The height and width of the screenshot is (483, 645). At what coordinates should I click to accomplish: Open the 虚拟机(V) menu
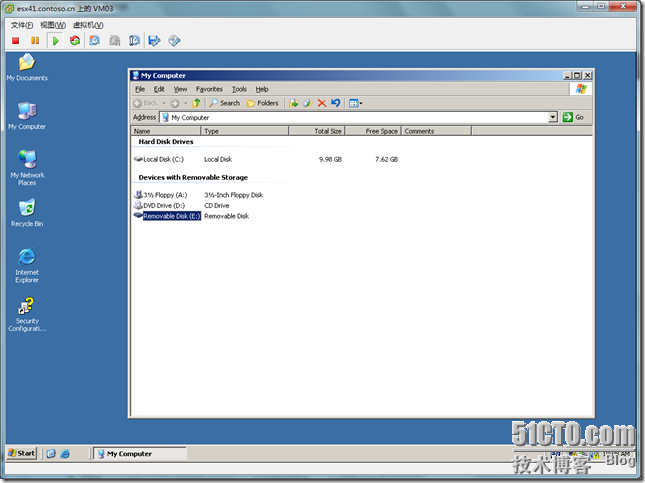(88, 25)
